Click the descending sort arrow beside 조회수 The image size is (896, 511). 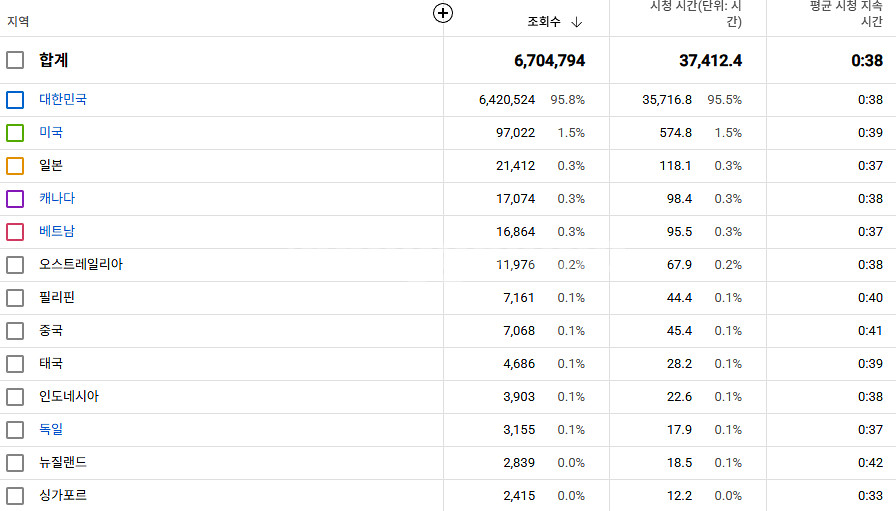pyautogui.click(x=577, y=22)
